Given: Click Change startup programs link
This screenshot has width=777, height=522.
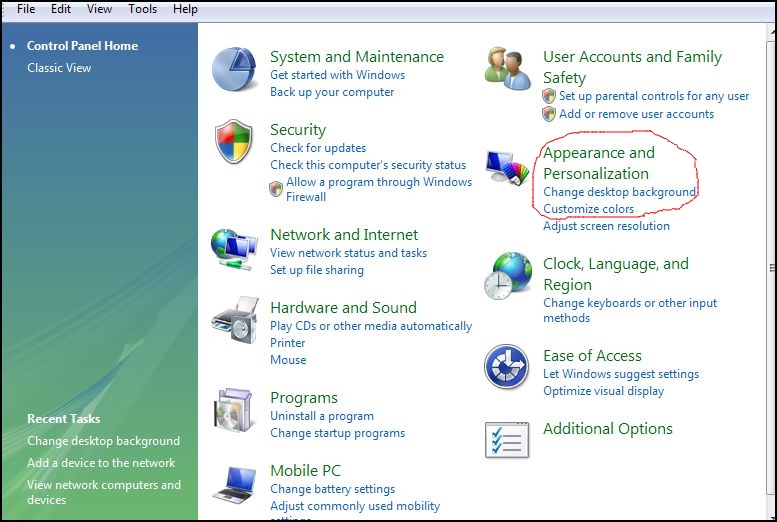Looking at the screenshot, I should click(x=337, y=433).
